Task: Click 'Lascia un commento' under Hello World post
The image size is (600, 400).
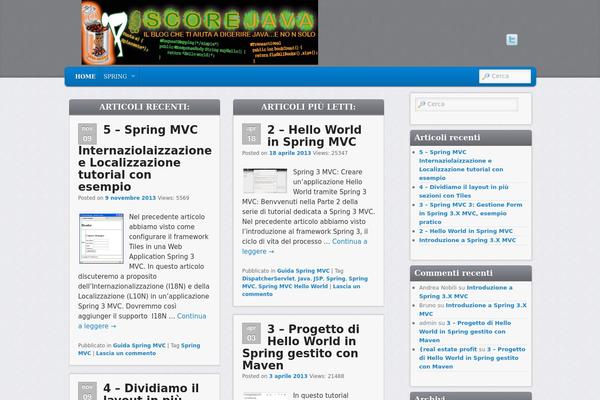Action: [301, 290]
